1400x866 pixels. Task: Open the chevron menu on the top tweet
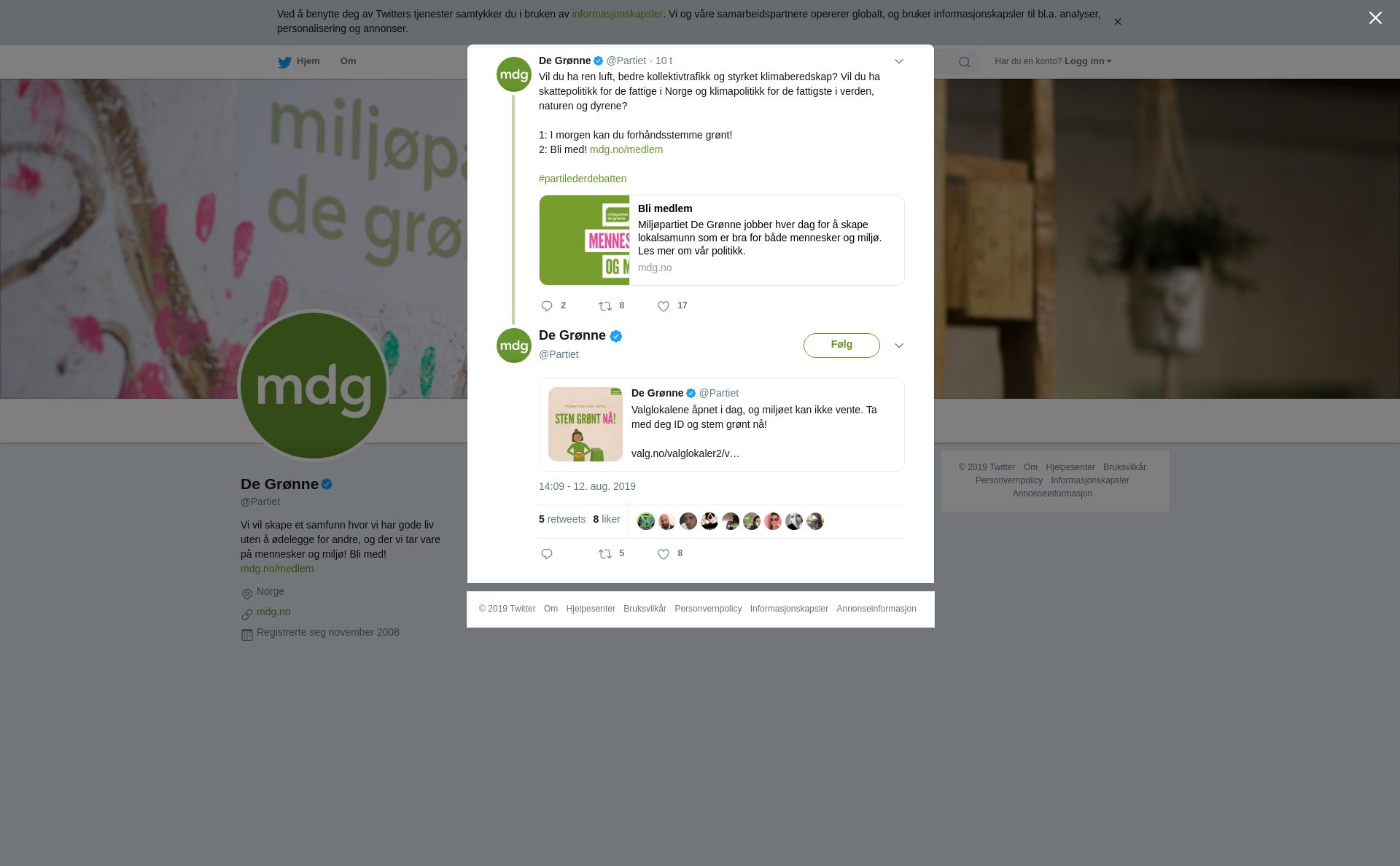(x=899, y=61)
